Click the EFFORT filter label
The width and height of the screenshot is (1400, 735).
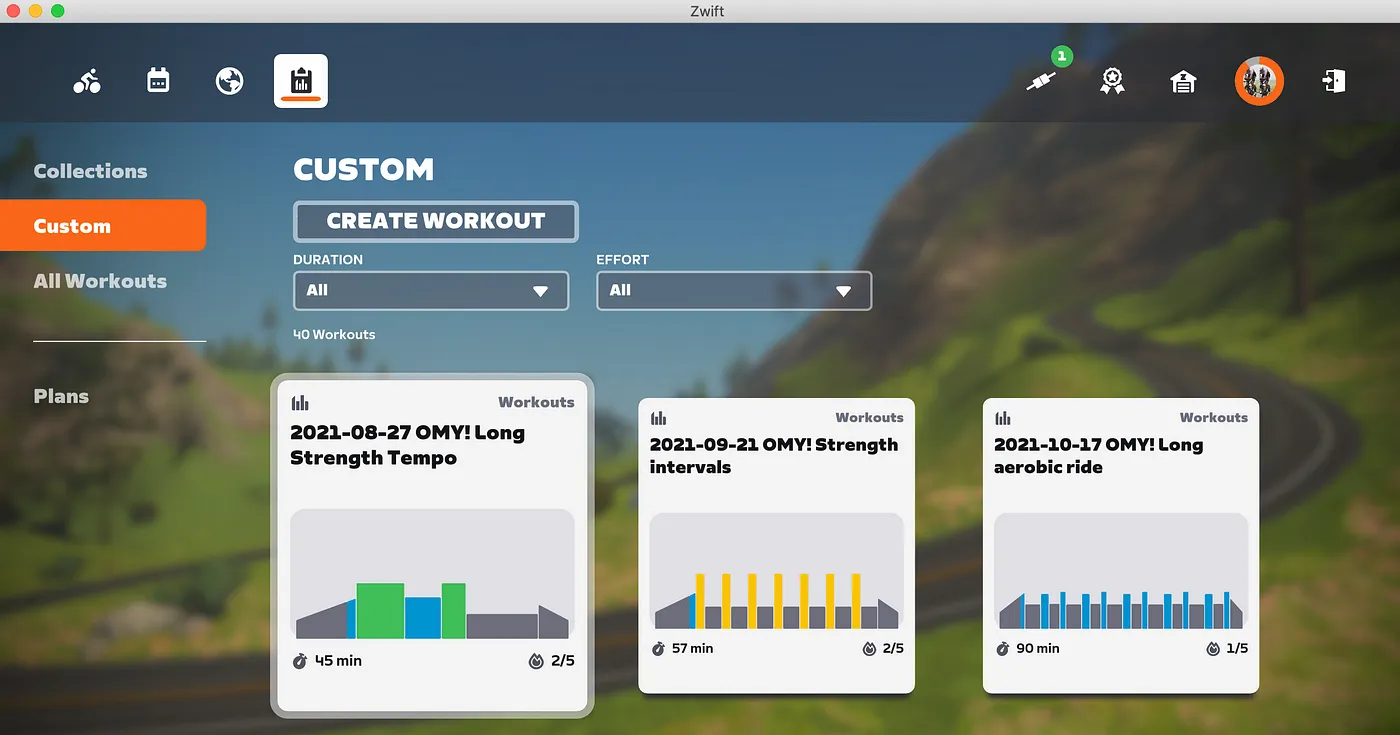[623, 259]
